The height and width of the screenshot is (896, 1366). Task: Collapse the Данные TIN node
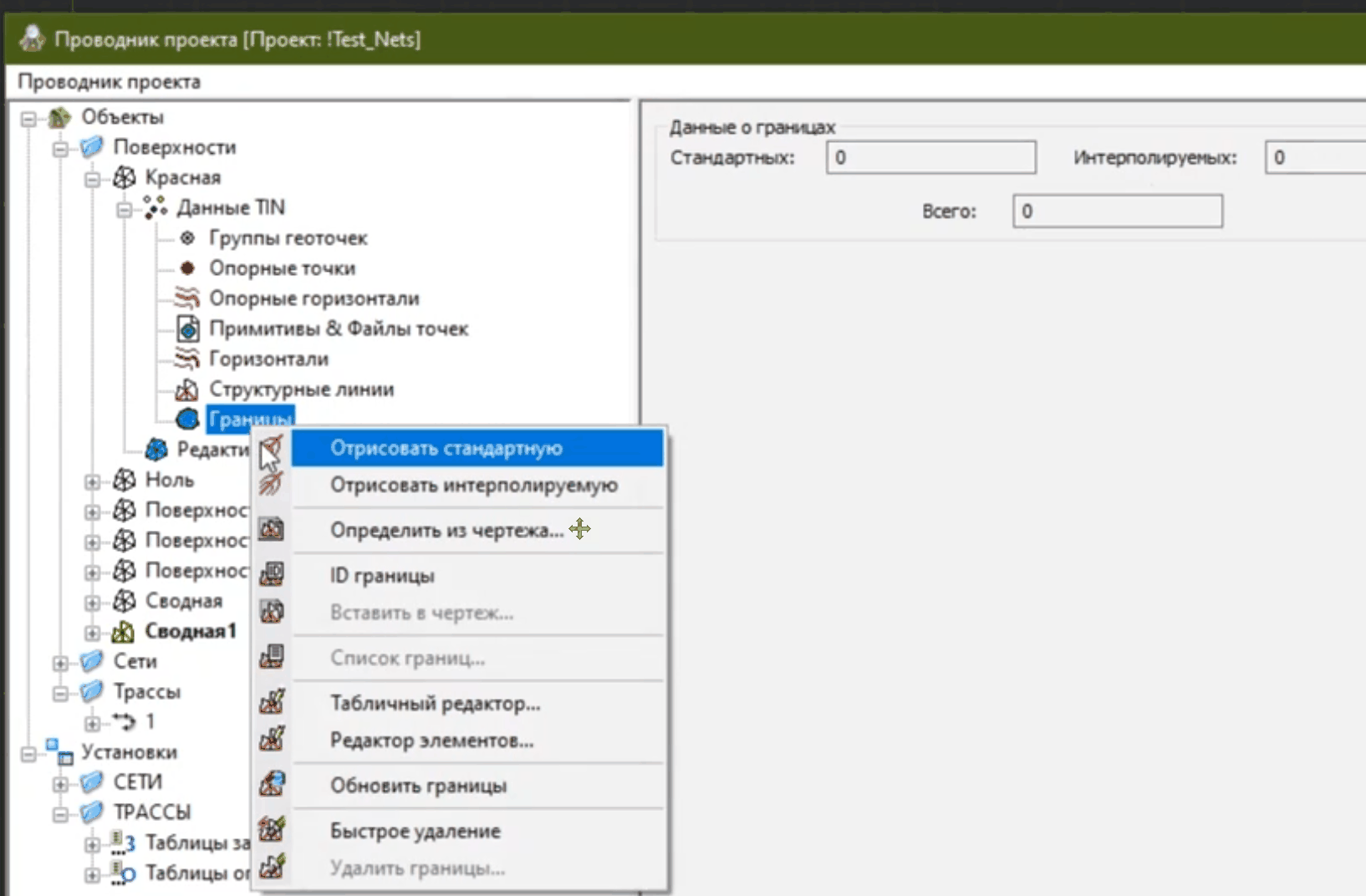(x=125, y=209)
